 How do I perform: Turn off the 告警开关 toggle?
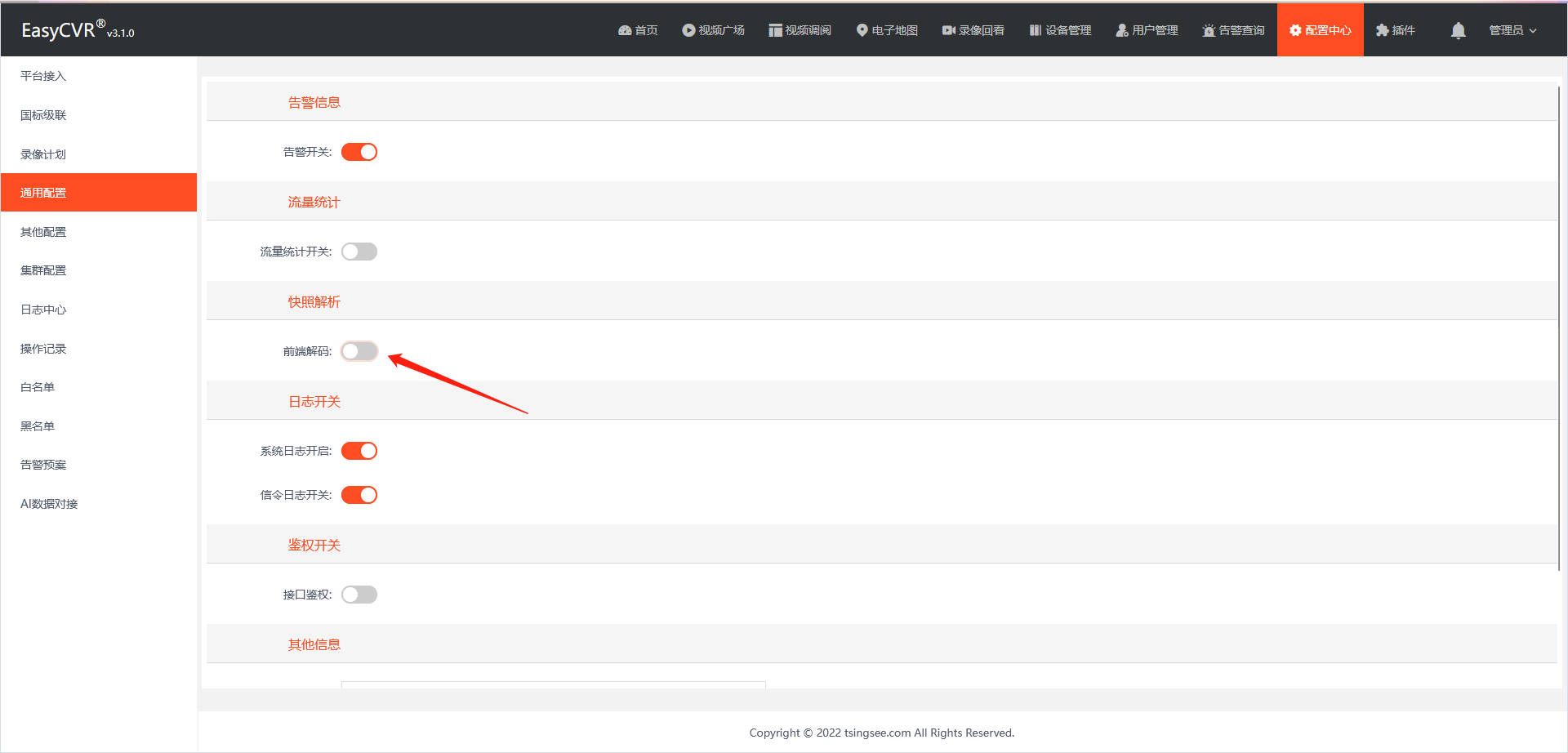tap(359, 152)
